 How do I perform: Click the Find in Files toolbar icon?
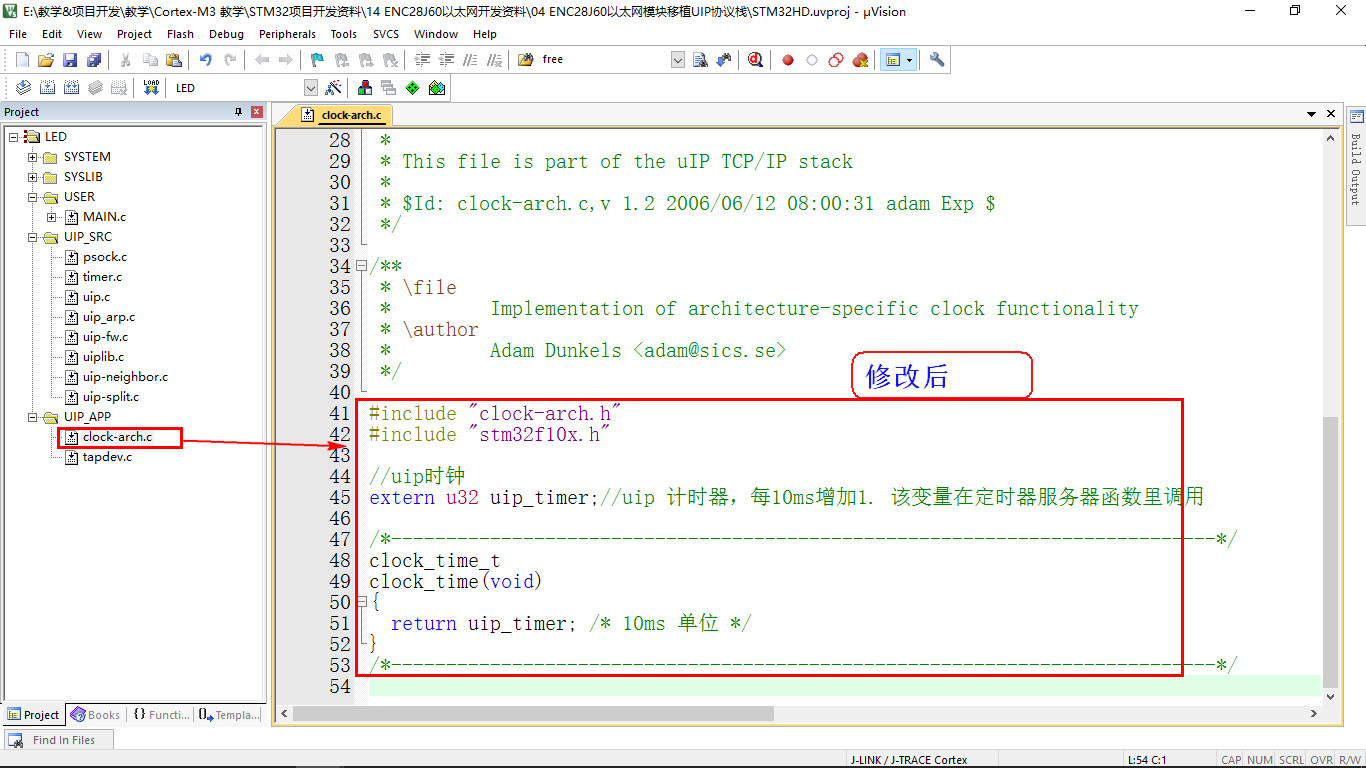pos(526,60)
